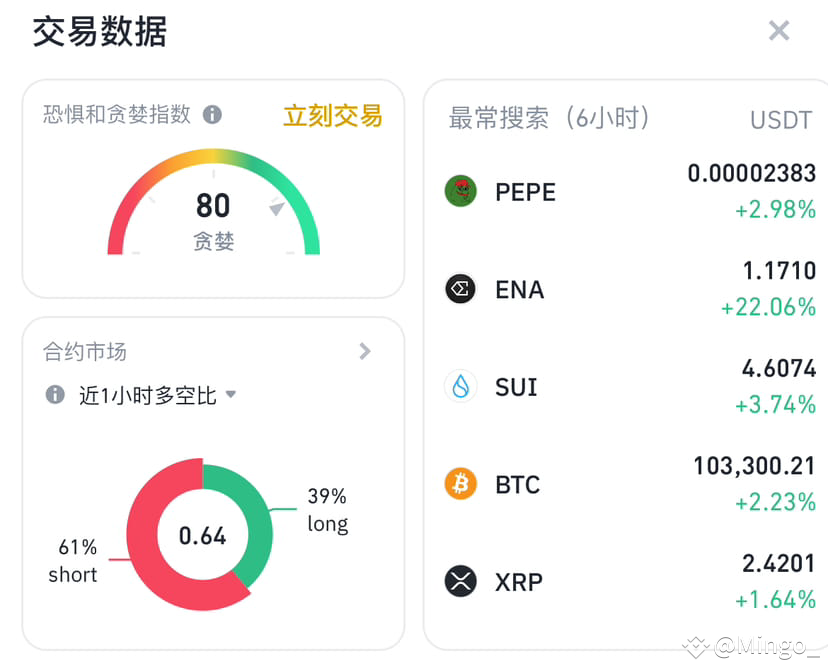Open long/short ratio info icon
The width and height of the screenshot is (828, 668).
click(55, 394)
